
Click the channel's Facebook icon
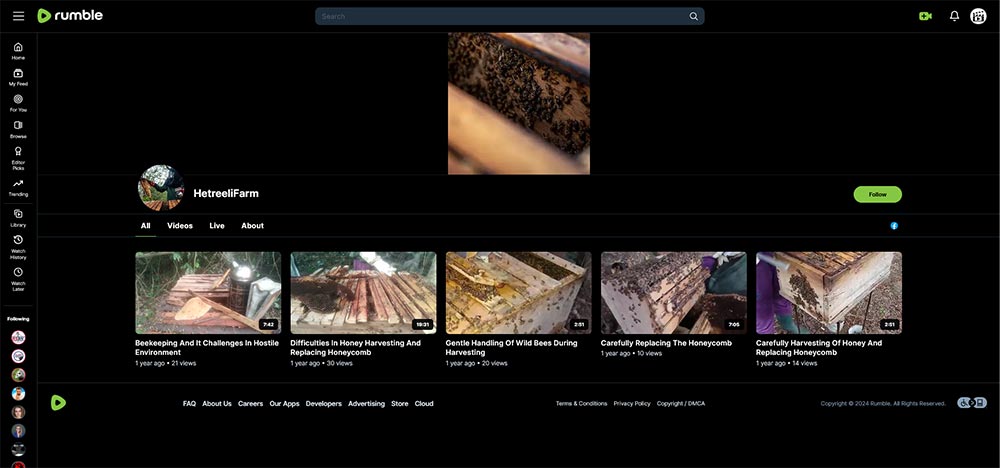[x=894, y=226]
